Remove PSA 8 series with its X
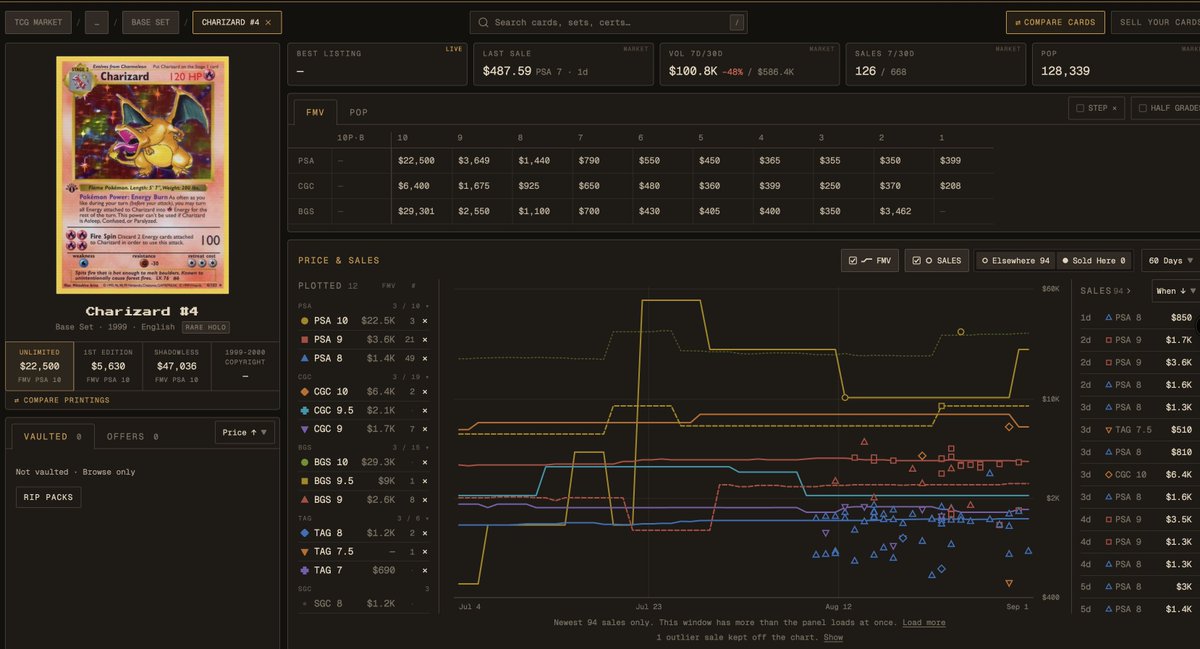 [424, 357]
